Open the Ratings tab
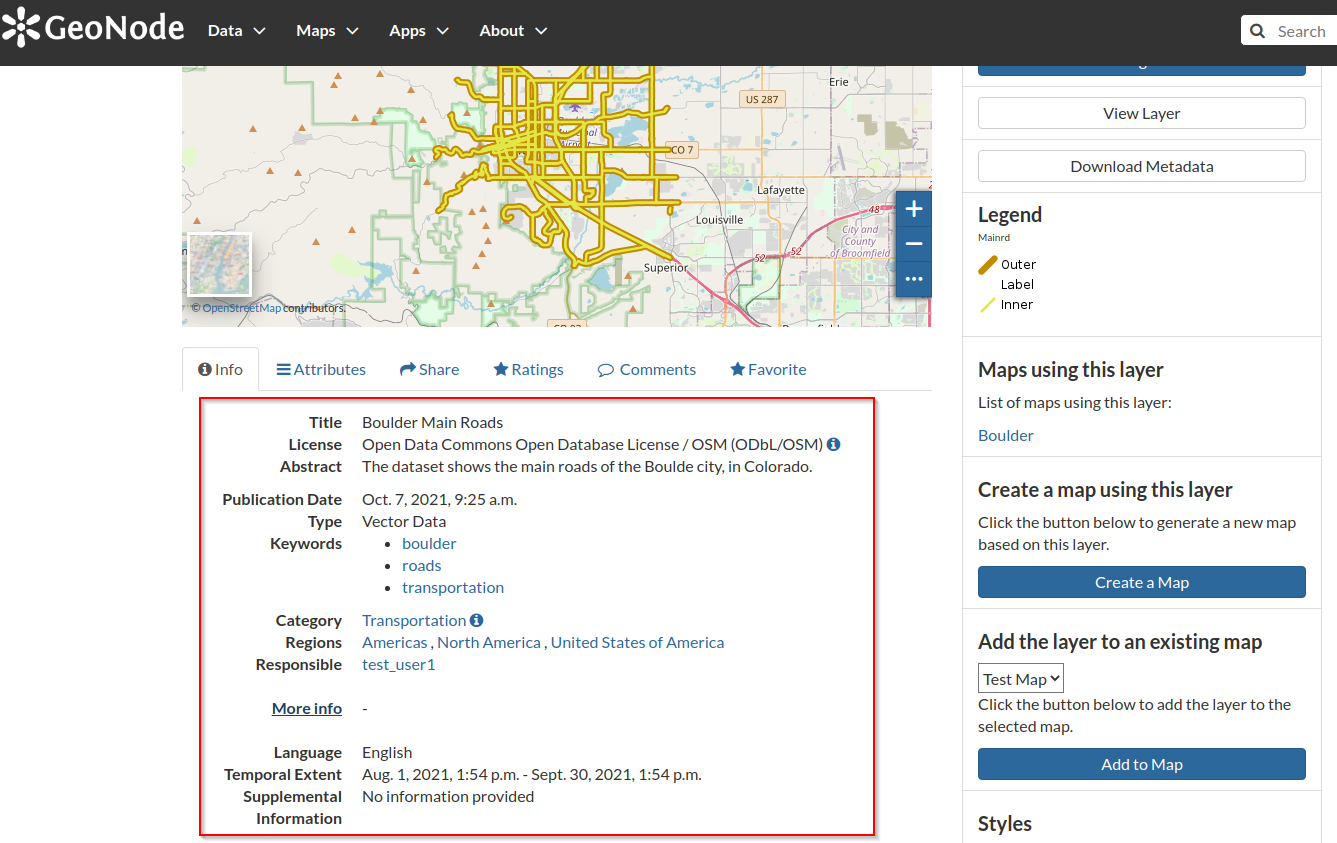The width and height of the screenshot is (1337, 843). pos(528,369)
